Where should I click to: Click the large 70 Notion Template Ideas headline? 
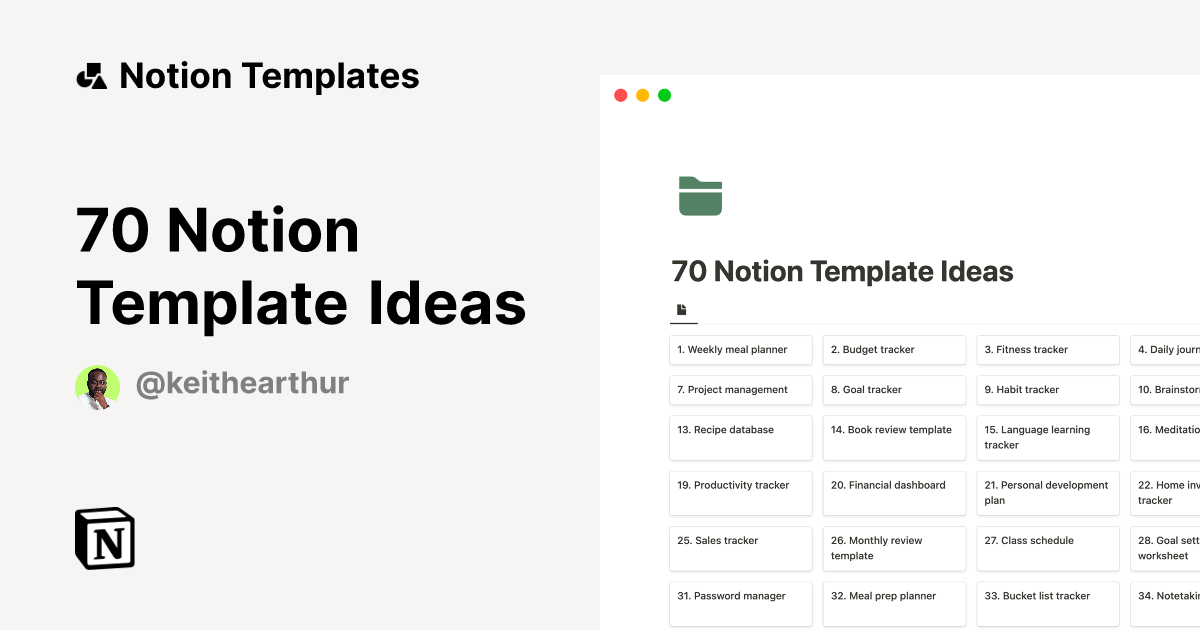click(x=301, y=268)
